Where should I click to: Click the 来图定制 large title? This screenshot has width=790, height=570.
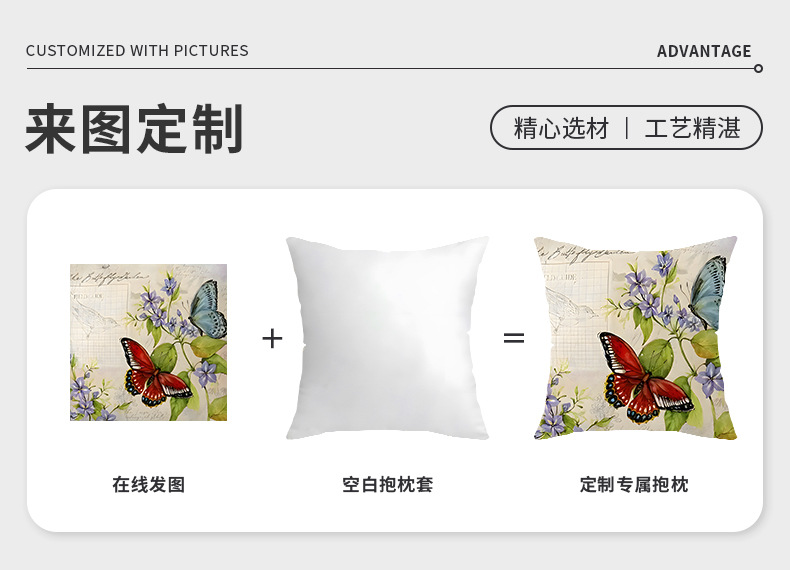pyautogui.click(x=135, y=129)
